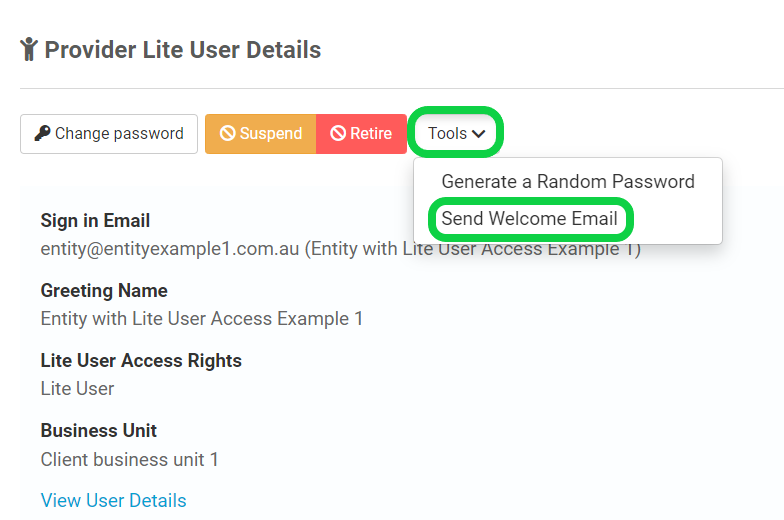Screen dimensions: 784x520
Task: Click the entity sign in email address
Action: 170,248
